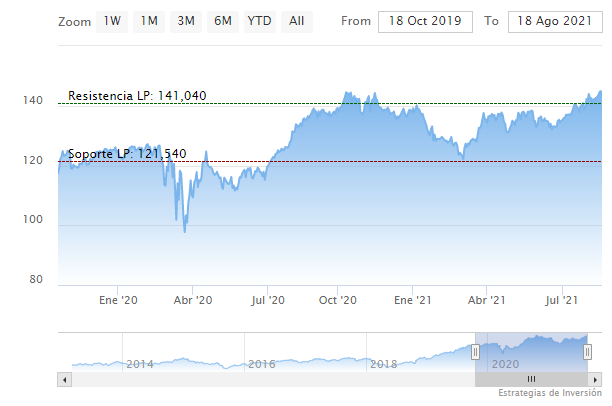612x406 pixels.
Task: Choose the YTD zoom option
Action: coord(258,21)
